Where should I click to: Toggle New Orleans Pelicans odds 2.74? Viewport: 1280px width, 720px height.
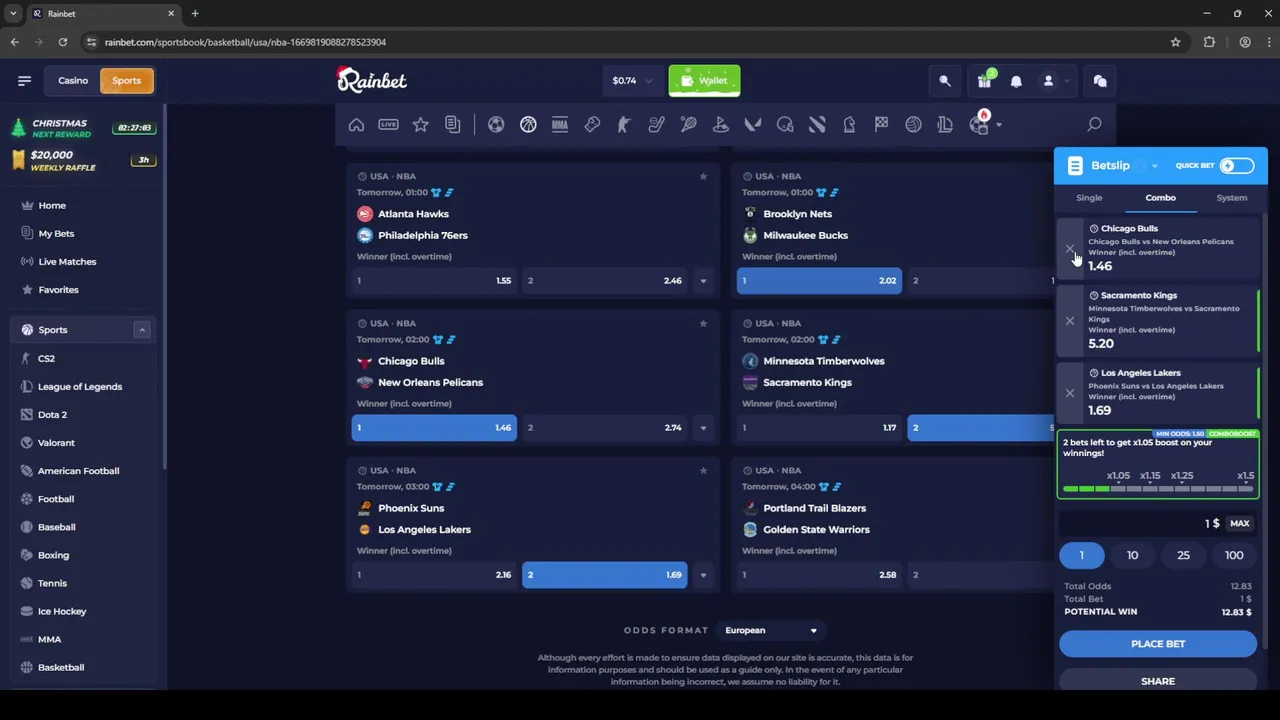[x=604, y=428]
